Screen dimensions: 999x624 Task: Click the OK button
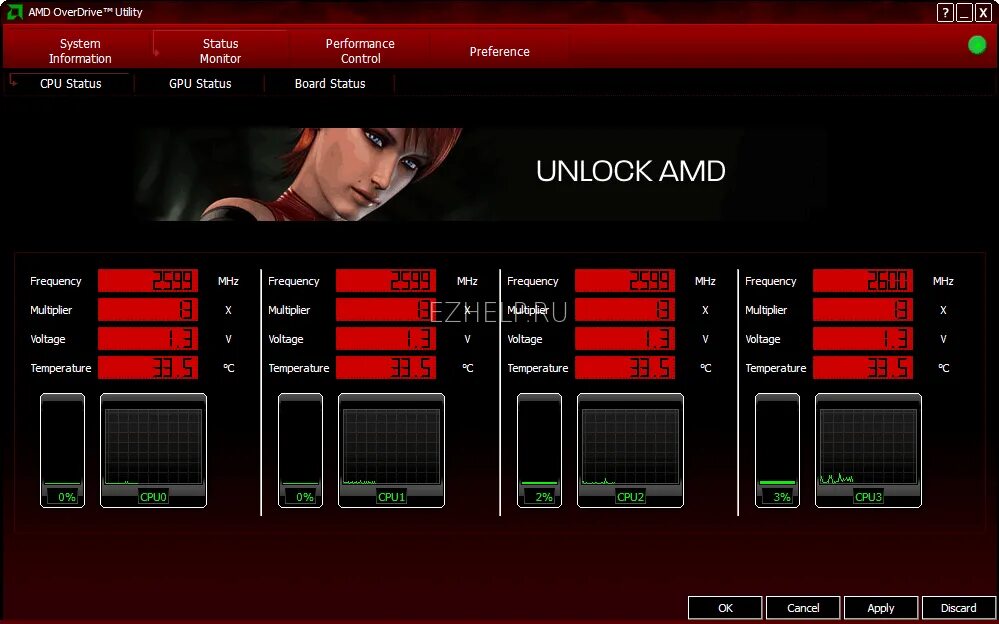[x=725, y=608]
